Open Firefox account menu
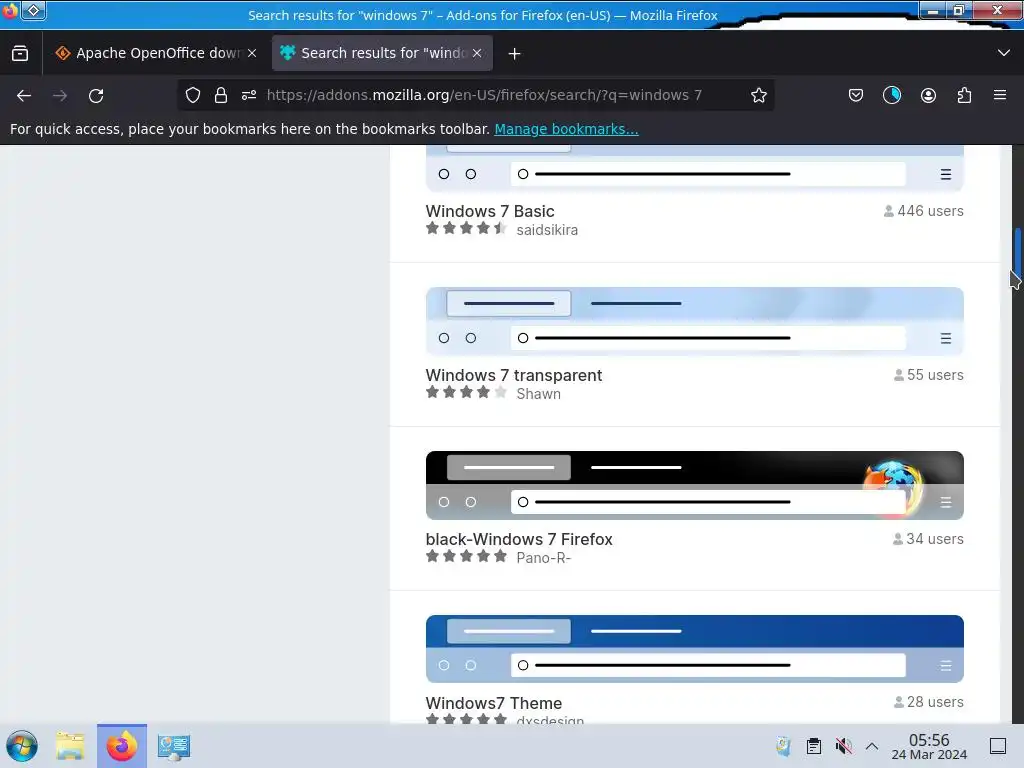The width and height of the screenshot is (1024, 768). 928,95
